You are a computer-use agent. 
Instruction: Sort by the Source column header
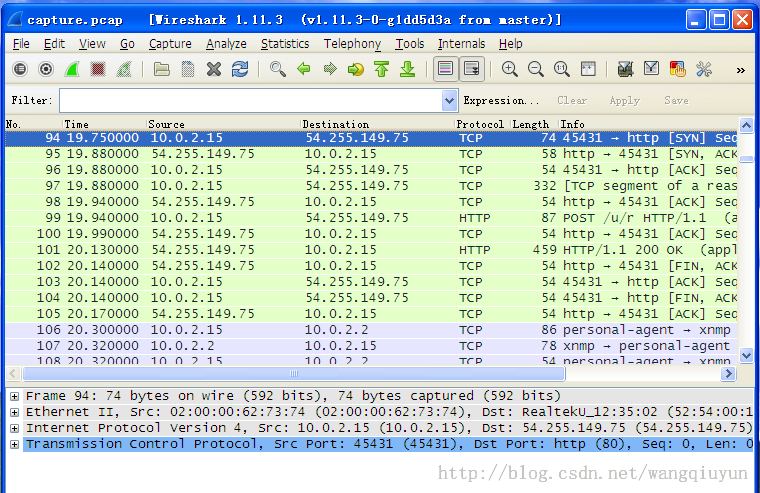(223, 124)
